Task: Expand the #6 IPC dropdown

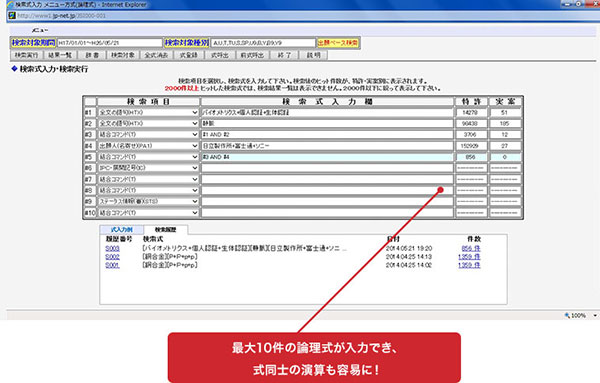Action: (x=194, y=168)
